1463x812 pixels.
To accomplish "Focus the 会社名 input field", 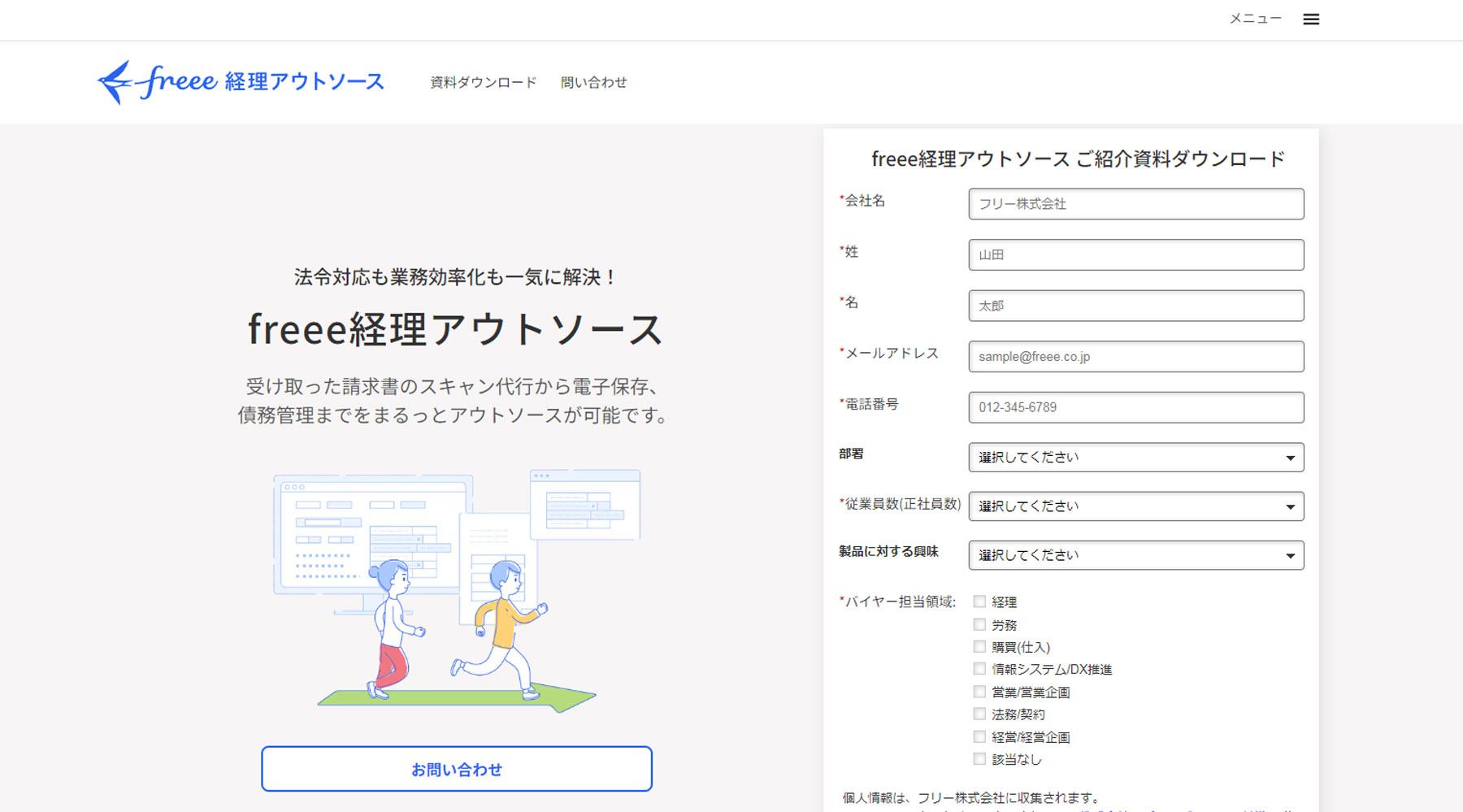I will coord(1136,204).
